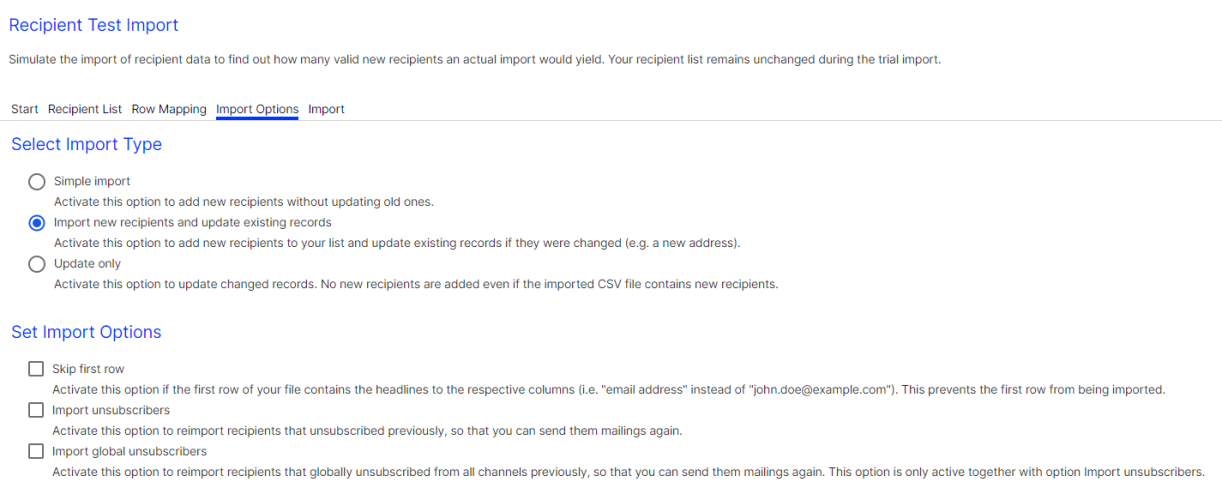
Task: Switch to the Row Mapping tab
Action: tap(169, 109)
